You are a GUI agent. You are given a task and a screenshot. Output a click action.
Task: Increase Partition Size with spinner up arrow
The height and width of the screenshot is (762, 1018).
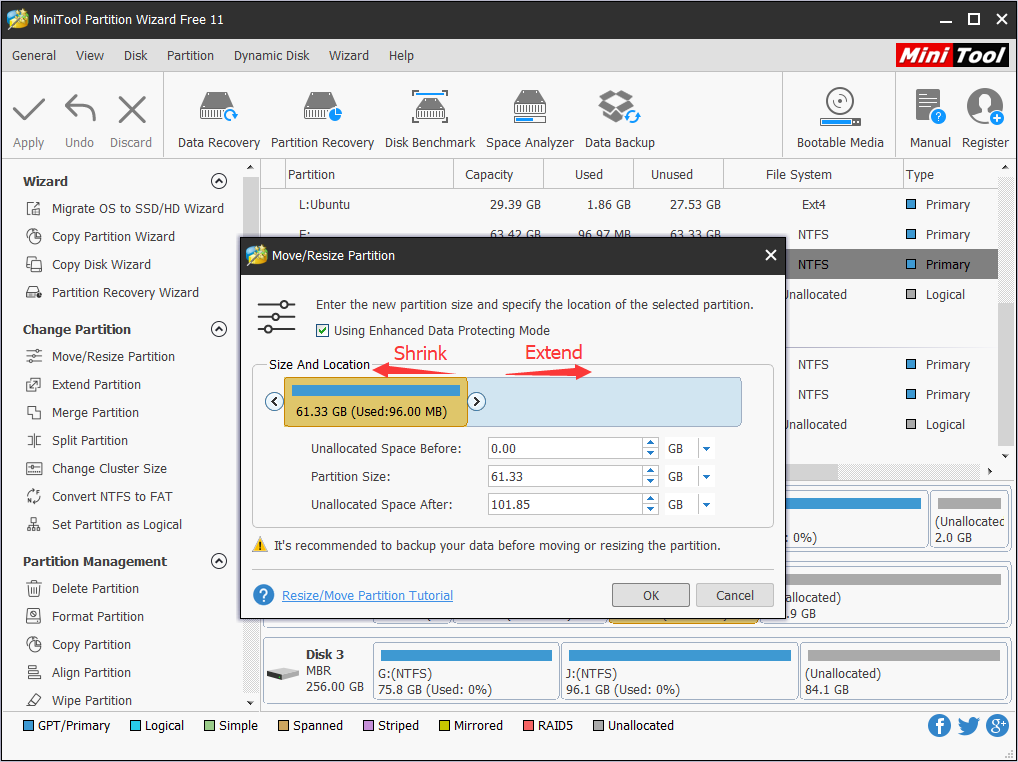(x=651, y=471)
